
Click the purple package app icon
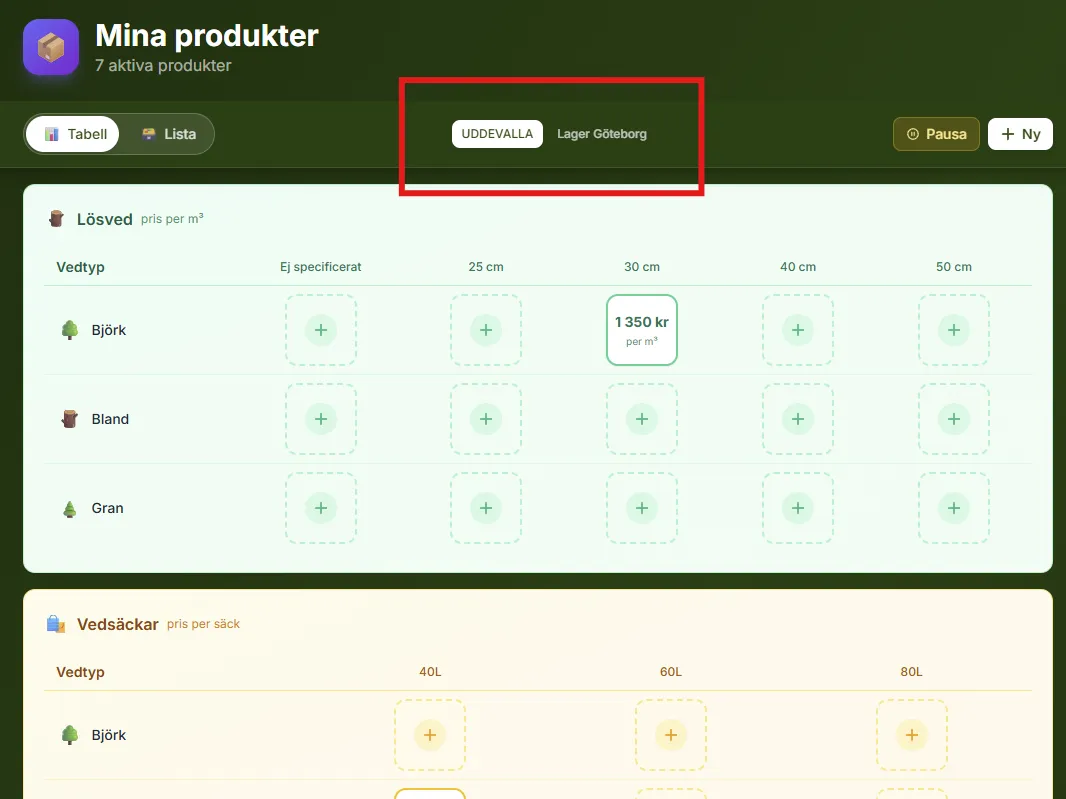pyautogui.click(x=51, y=47)
